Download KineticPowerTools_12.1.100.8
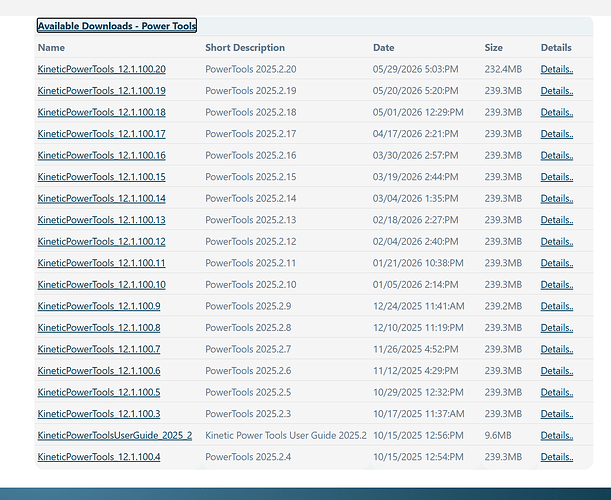Viewport: 611px width, 500px height. [x=99, y=328]
